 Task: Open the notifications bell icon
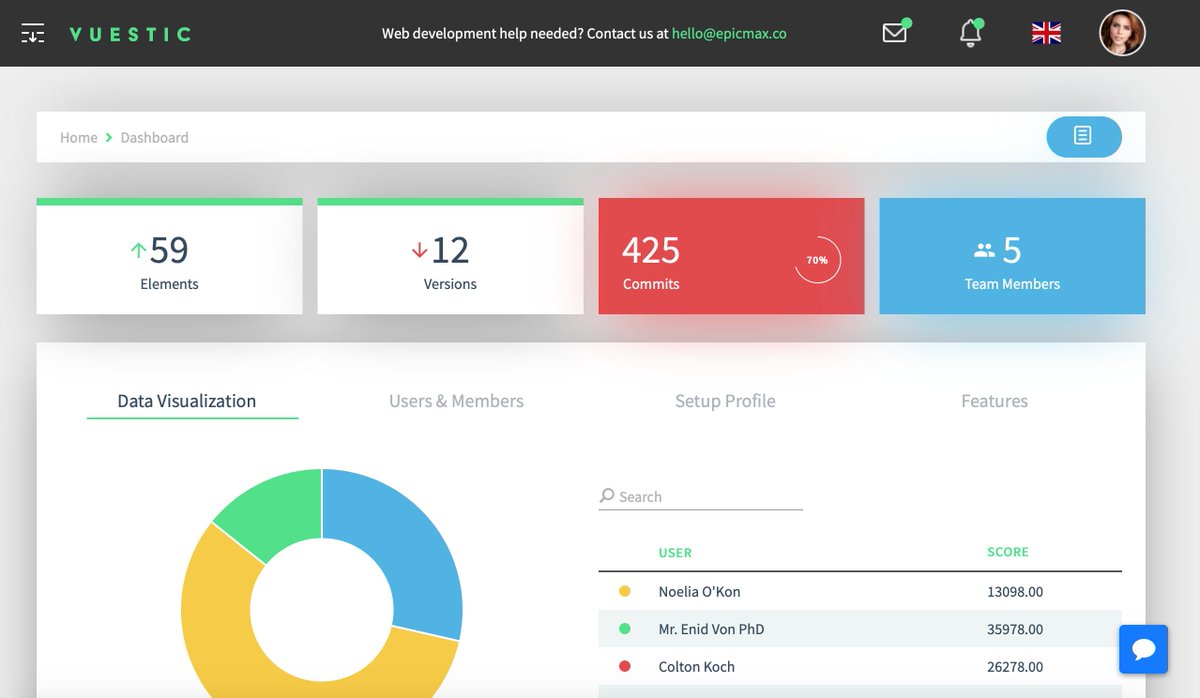[x=970, y=33]
